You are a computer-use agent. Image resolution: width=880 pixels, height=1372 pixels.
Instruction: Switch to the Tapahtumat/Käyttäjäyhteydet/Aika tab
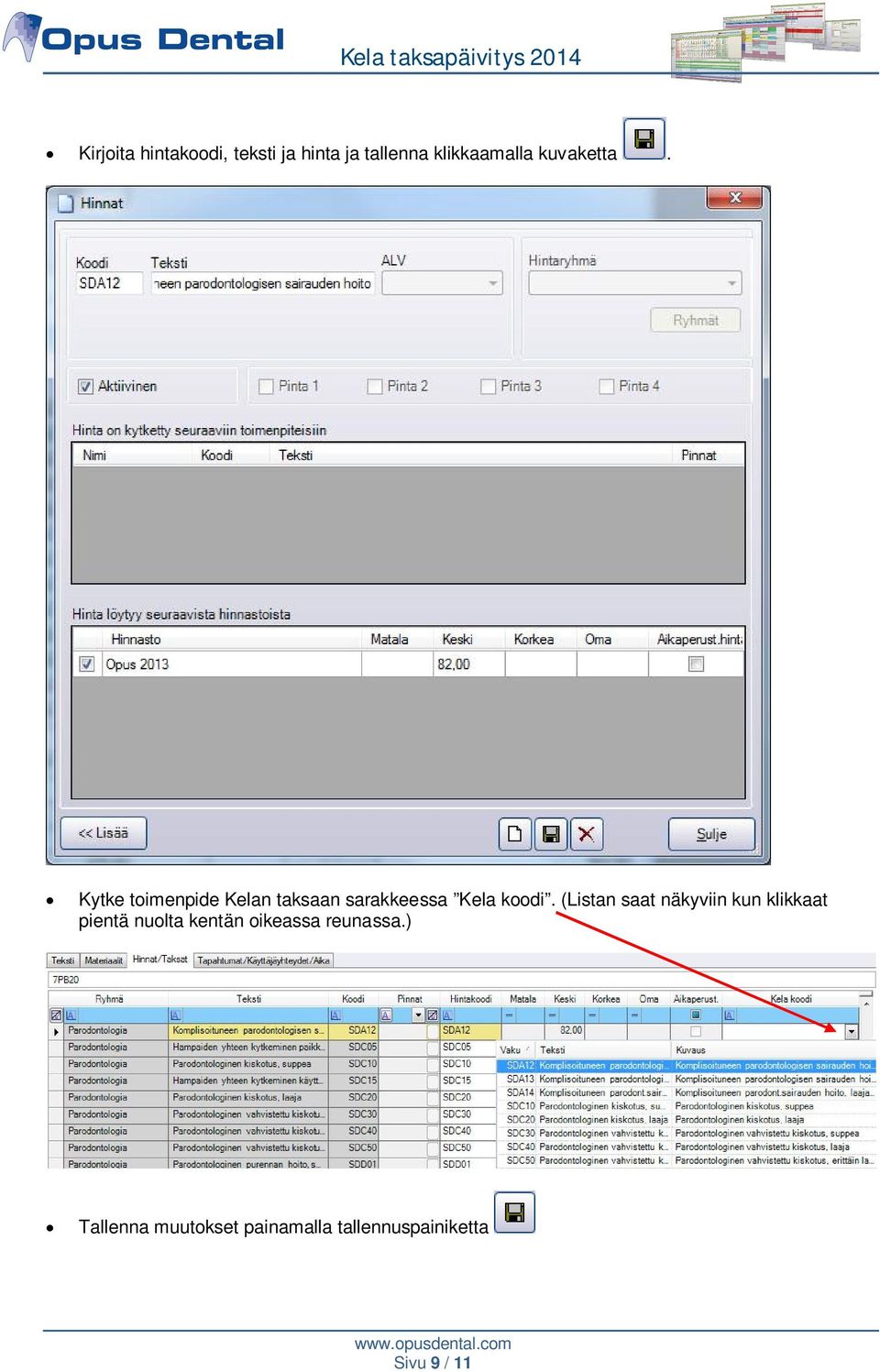tap(264, 960)
